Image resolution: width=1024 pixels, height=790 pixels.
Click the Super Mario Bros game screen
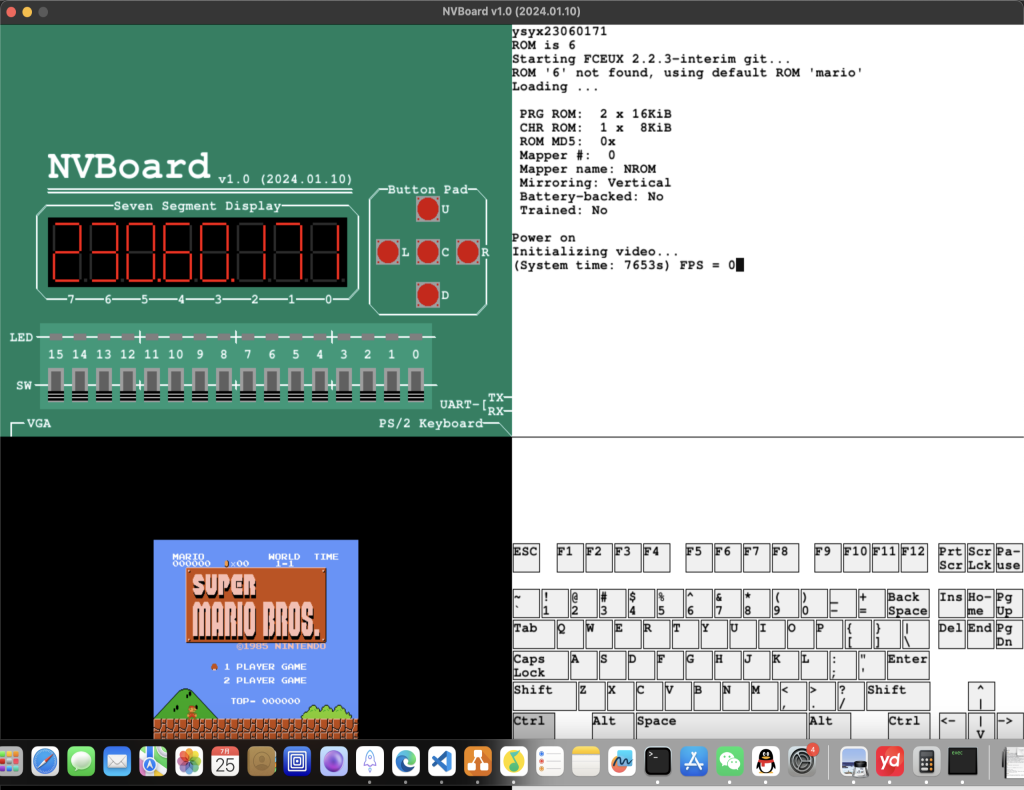click(256, 639)
